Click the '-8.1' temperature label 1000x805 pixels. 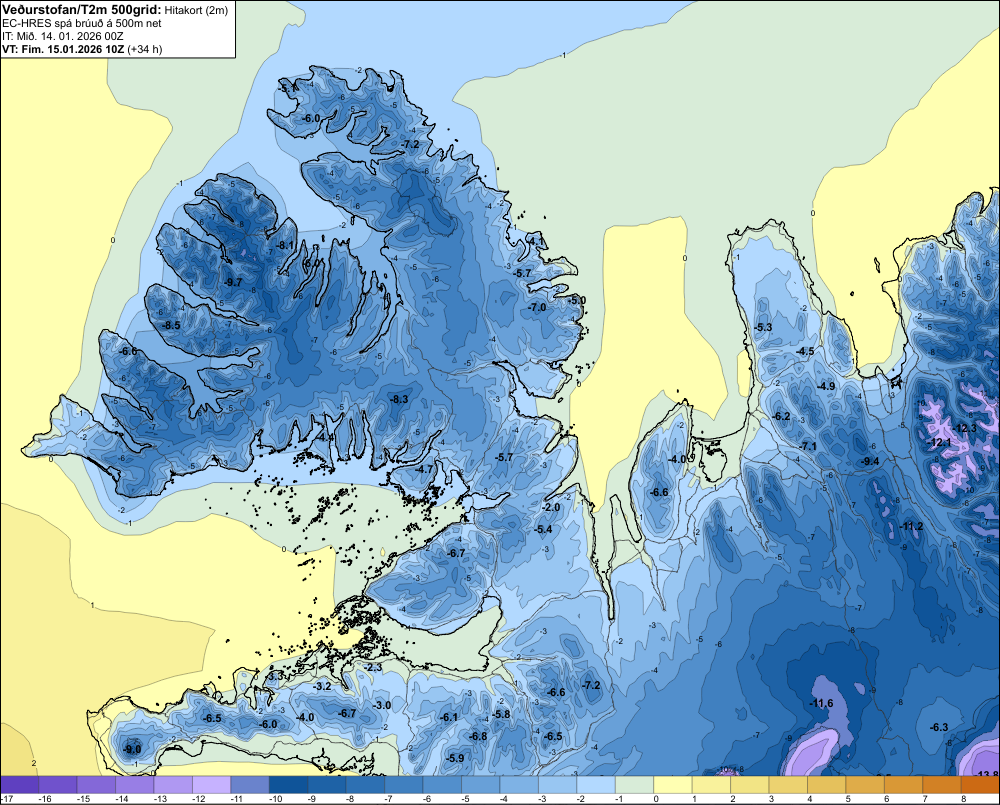tap(285, 245)
